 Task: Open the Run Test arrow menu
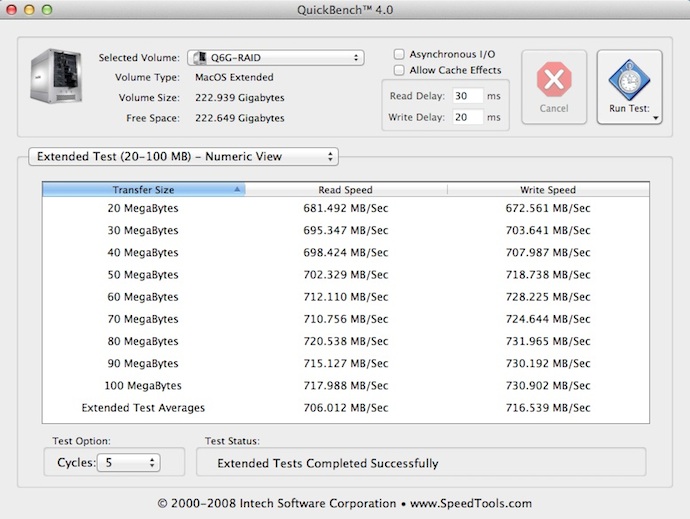pos(654,117)
